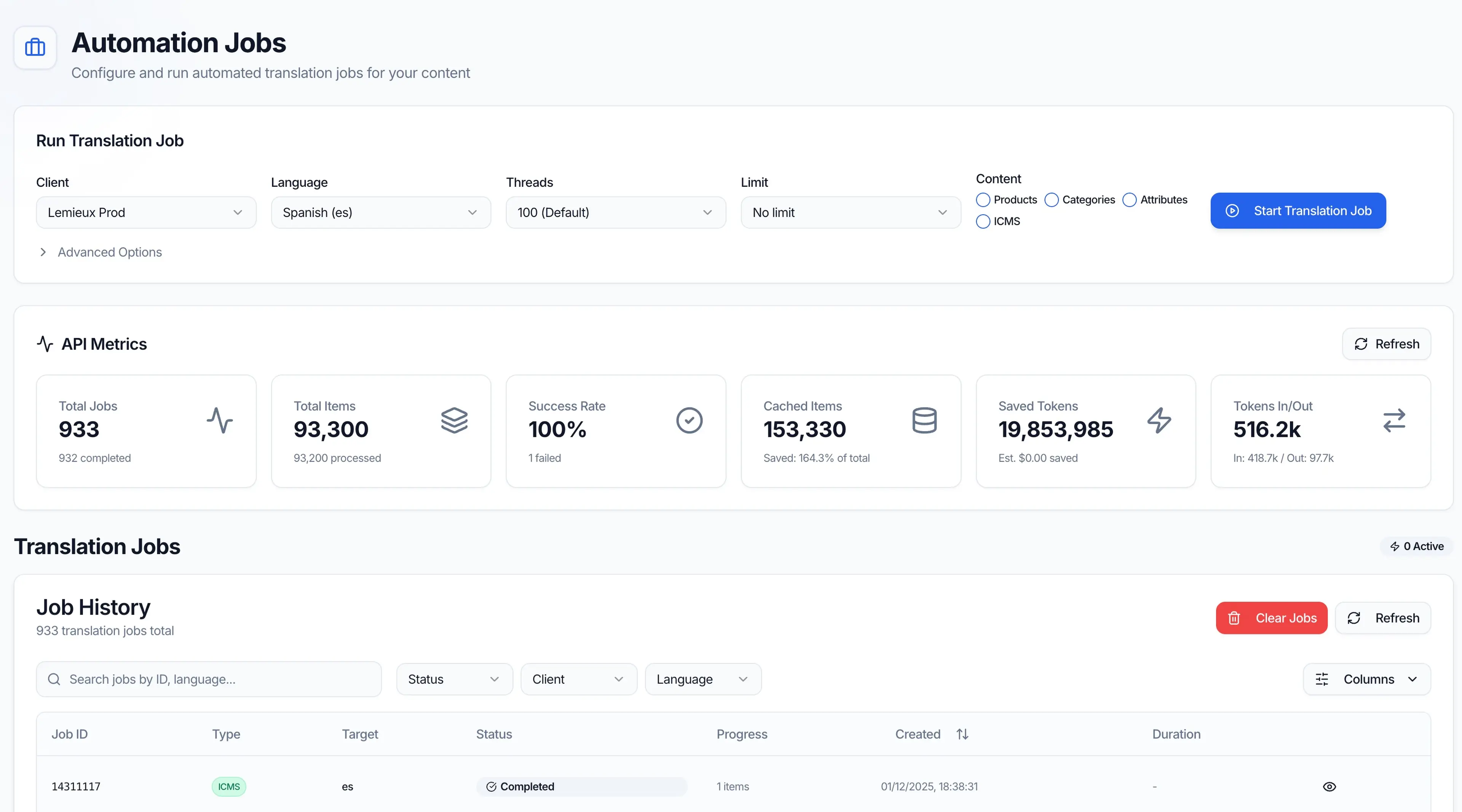Click the Job ID column header
1462x812 pixels.
point(69,734)
